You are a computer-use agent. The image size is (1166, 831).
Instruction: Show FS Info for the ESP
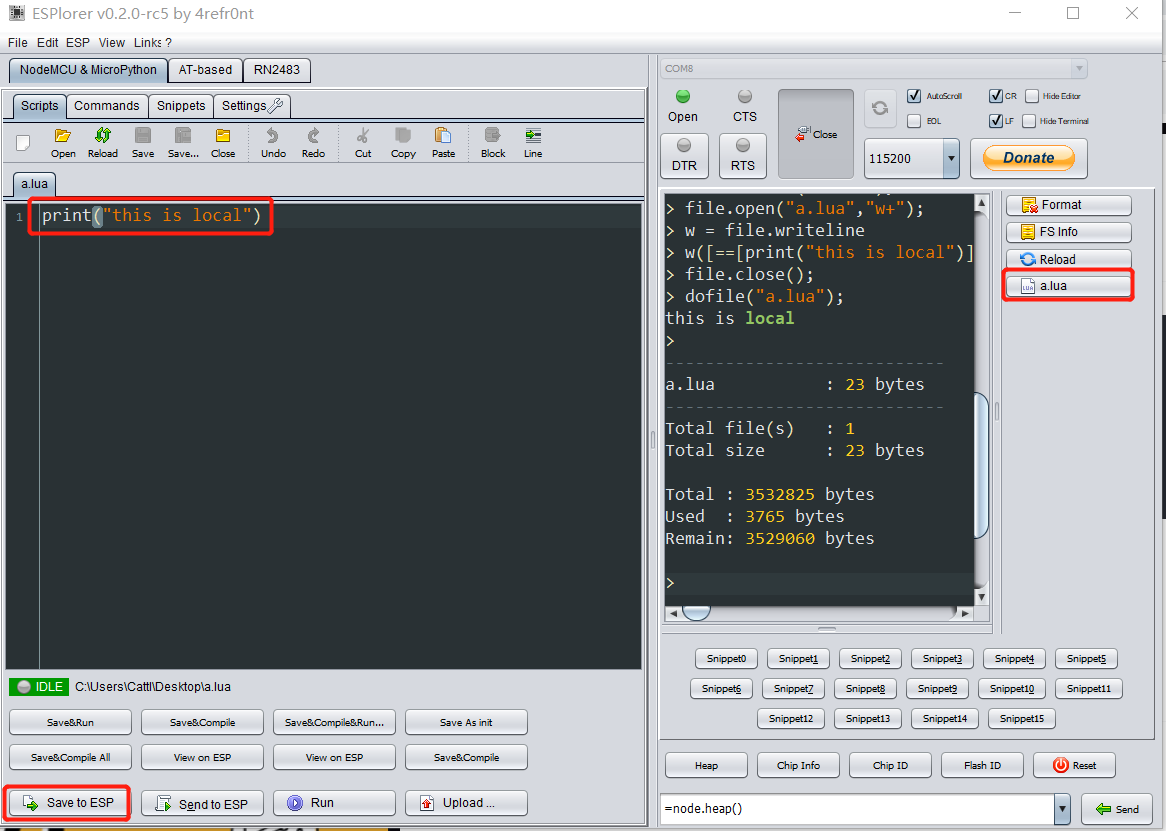click(x=1069, y=232)
